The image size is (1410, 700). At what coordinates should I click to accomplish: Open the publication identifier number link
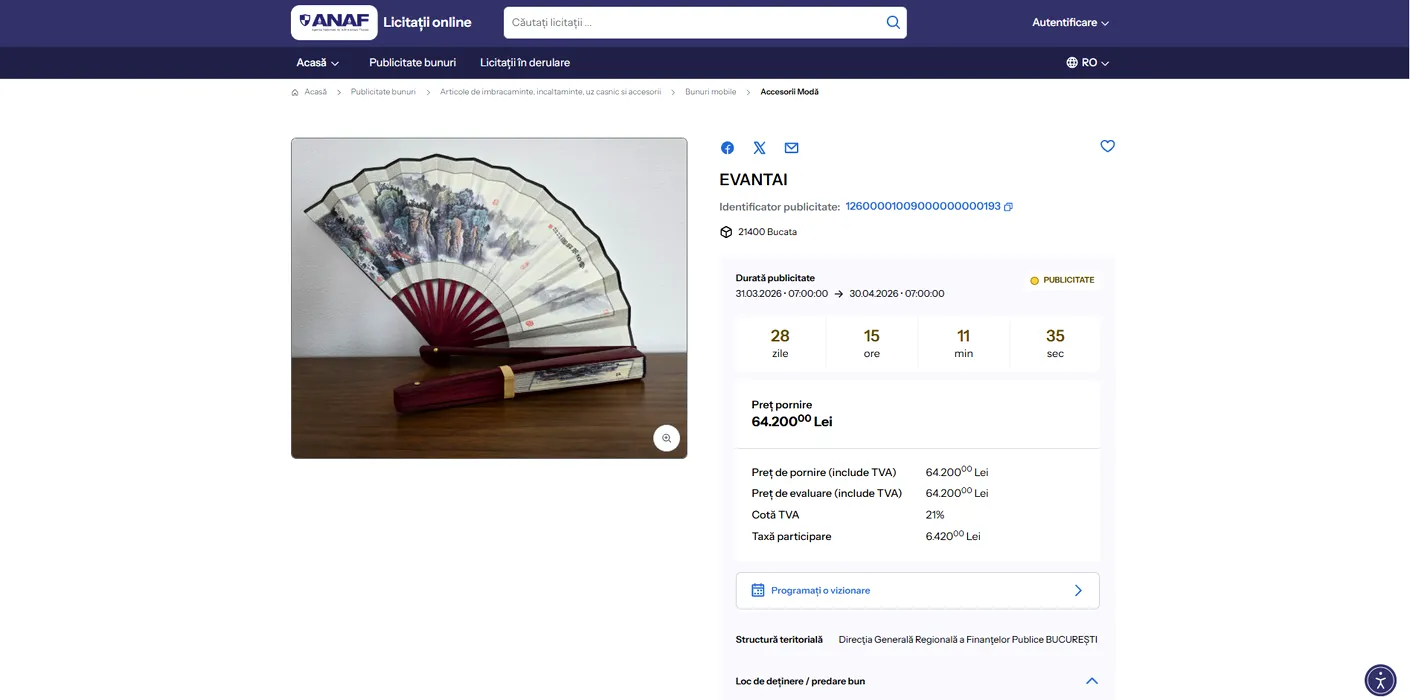click(x=922, y=206)
